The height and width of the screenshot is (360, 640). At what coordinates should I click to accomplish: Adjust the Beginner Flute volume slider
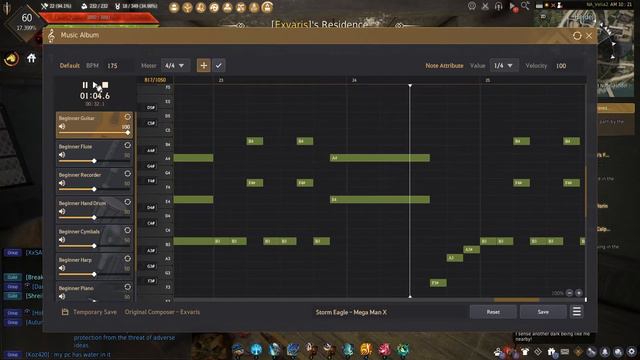click(x=94, y=161)
